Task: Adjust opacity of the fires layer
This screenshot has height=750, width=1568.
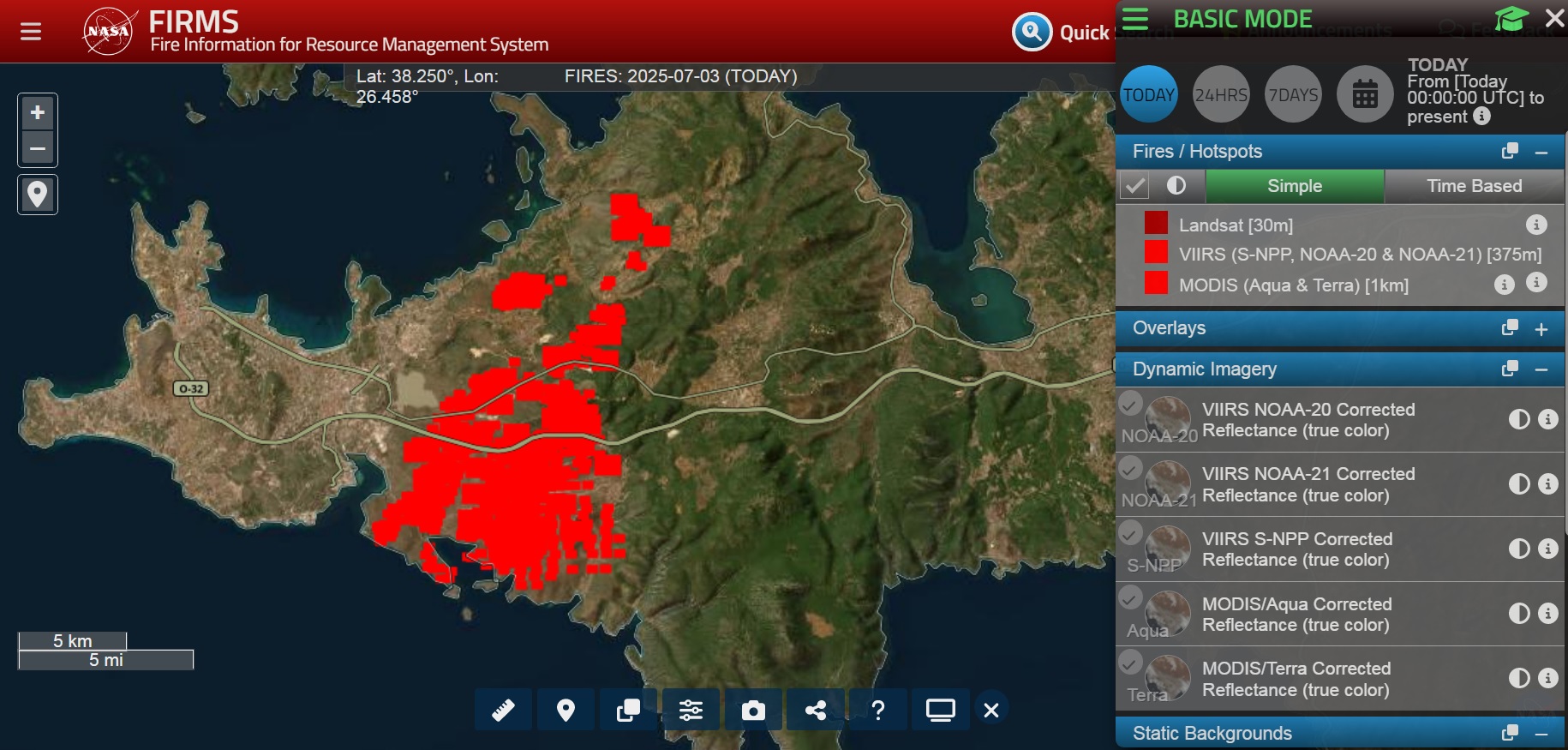Action: 1176,185
